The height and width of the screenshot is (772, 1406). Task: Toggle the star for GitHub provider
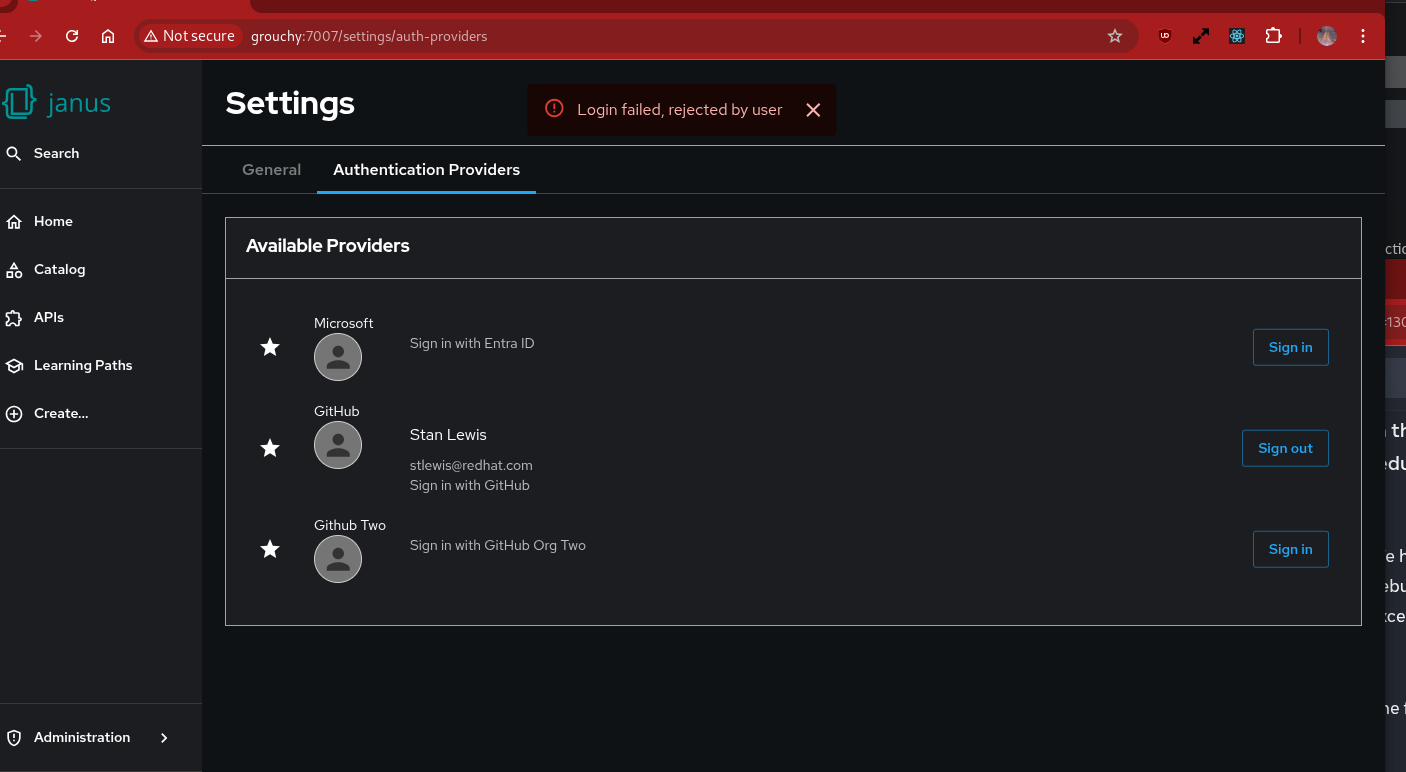tap(270, 448)
